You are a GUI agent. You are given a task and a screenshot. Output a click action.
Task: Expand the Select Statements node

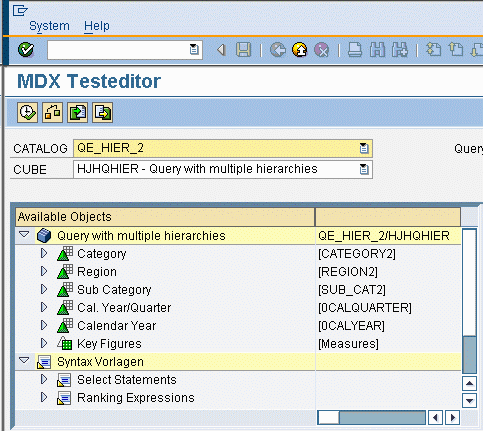pyautogui.click(x=44, y=379)
